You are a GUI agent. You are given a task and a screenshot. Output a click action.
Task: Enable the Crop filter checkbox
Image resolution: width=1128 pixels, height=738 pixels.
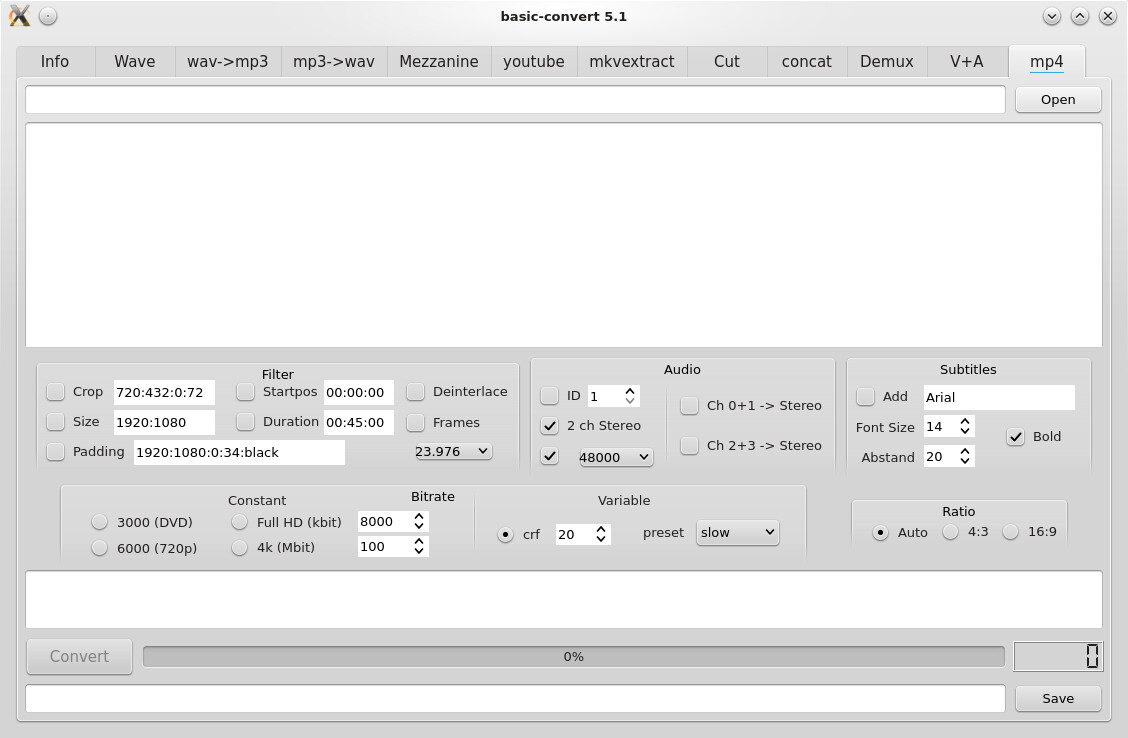point(55,392)
